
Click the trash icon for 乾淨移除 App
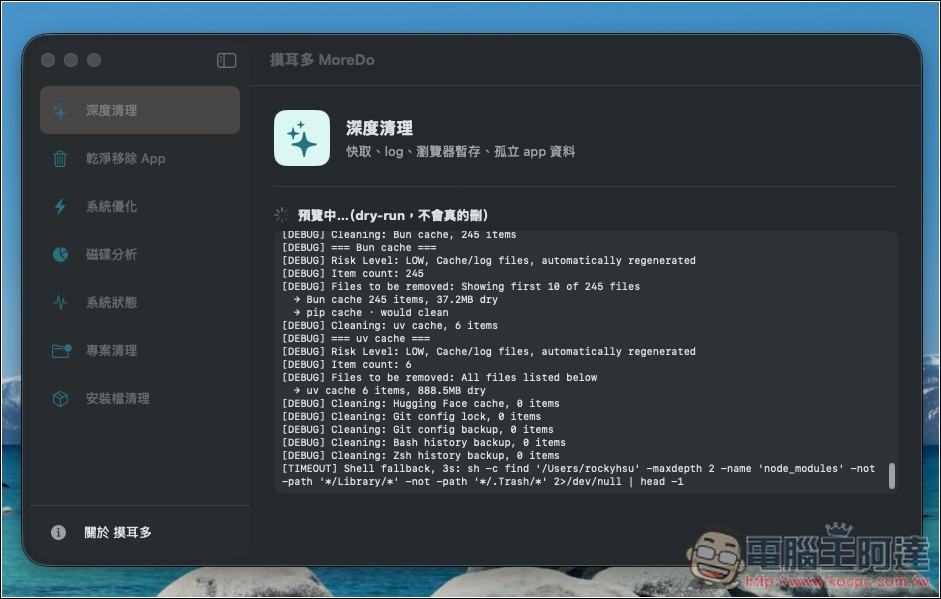[x=62, y=158]
